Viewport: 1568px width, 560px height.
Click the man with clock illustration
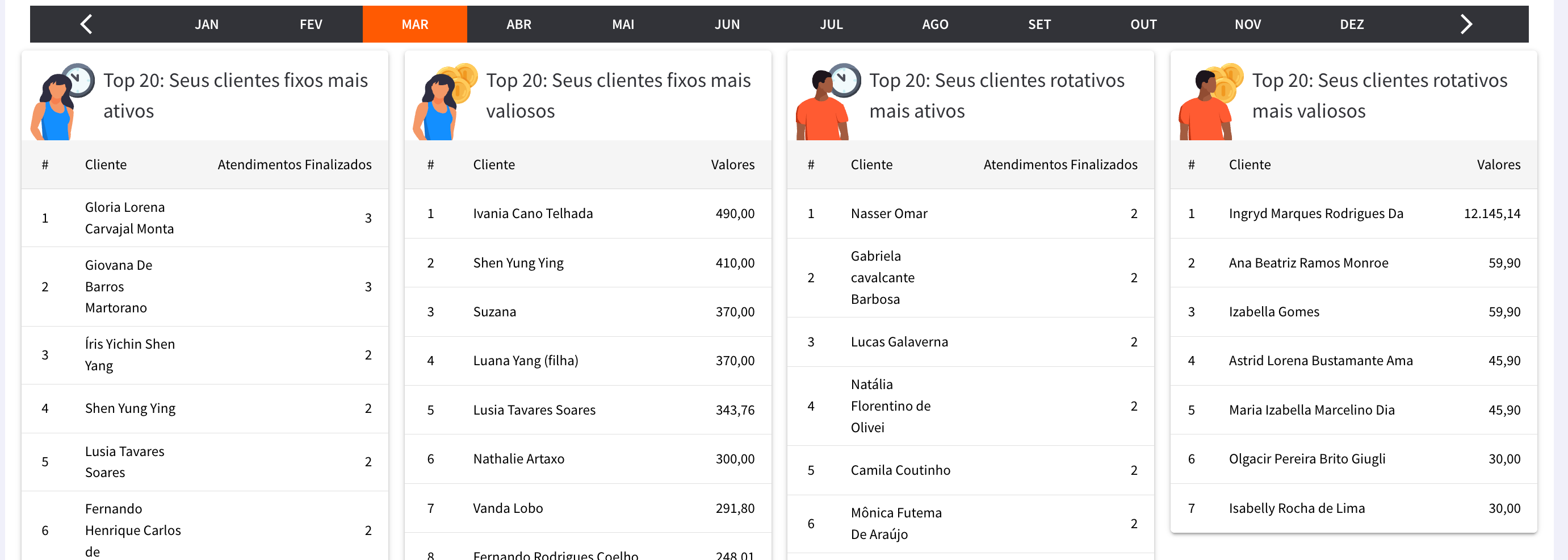pos(827,102)
